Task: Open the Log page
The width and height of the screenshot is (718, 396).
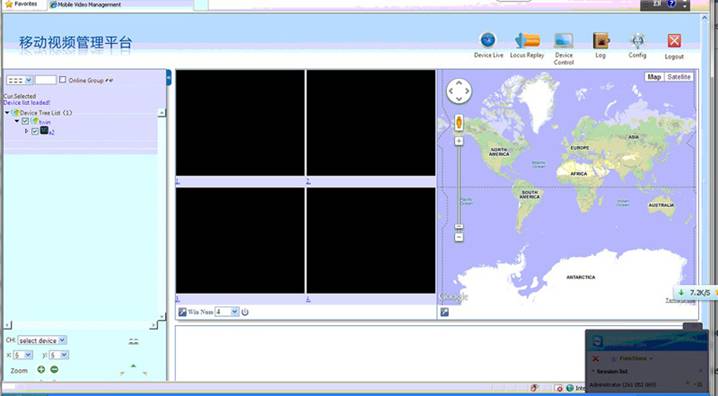Action: 600,45
